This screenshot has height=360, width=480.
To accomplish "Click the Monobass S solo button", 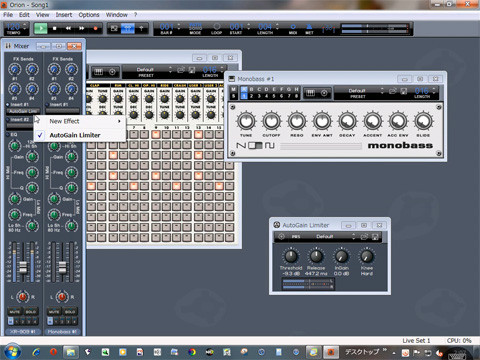I will coord(234,96).
